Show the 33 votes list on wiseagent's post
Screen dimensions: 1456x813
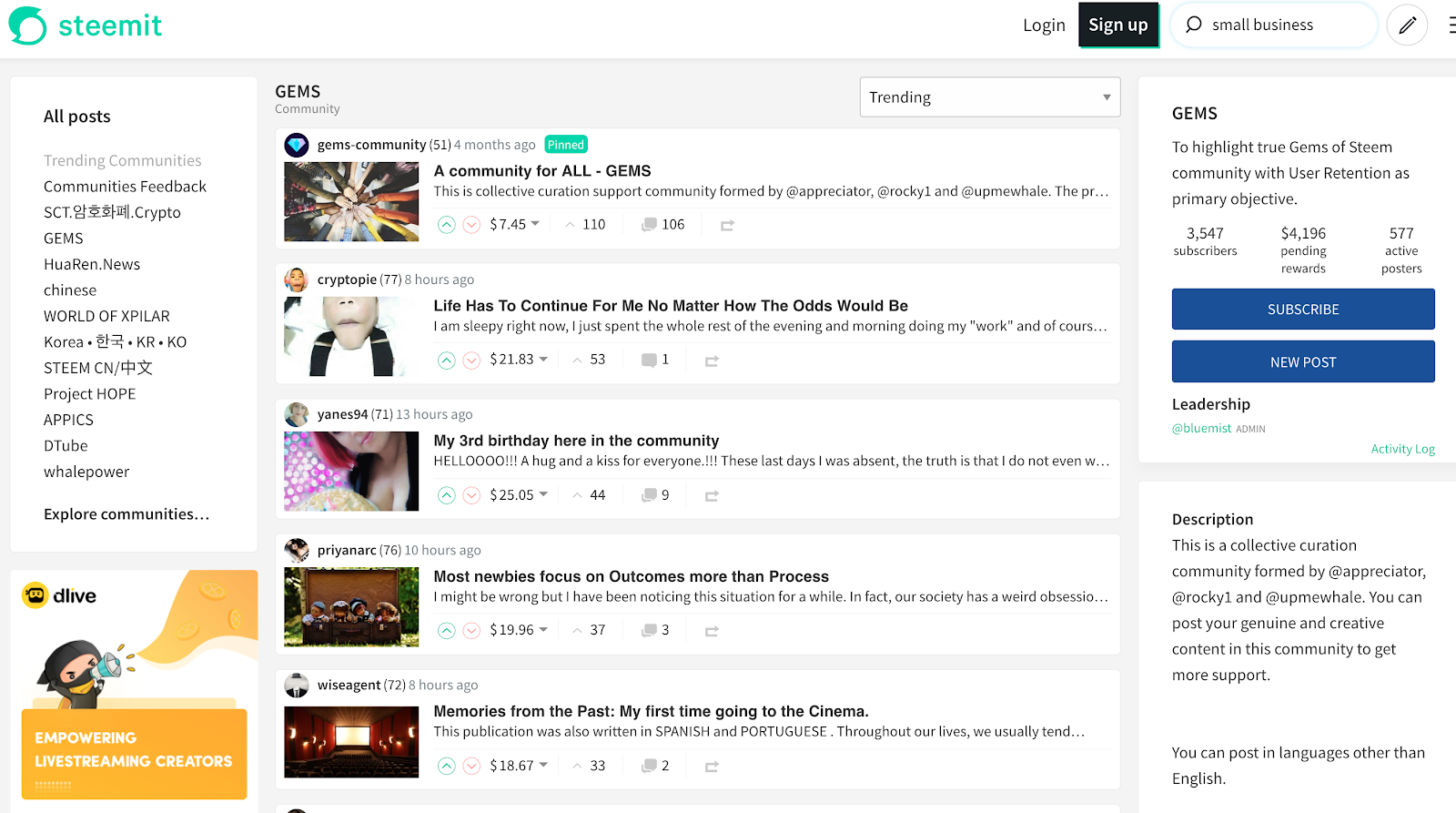(x=589, y=766)
